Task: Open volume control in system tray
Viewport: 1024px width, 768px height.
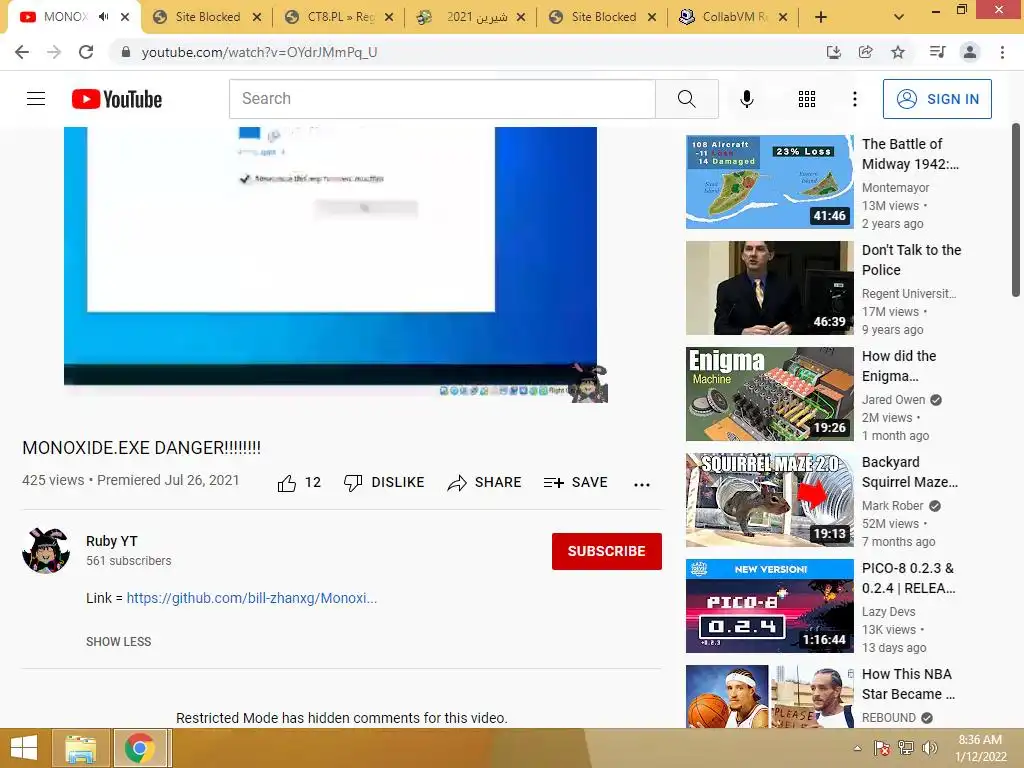Action: (x=929, y=748)
